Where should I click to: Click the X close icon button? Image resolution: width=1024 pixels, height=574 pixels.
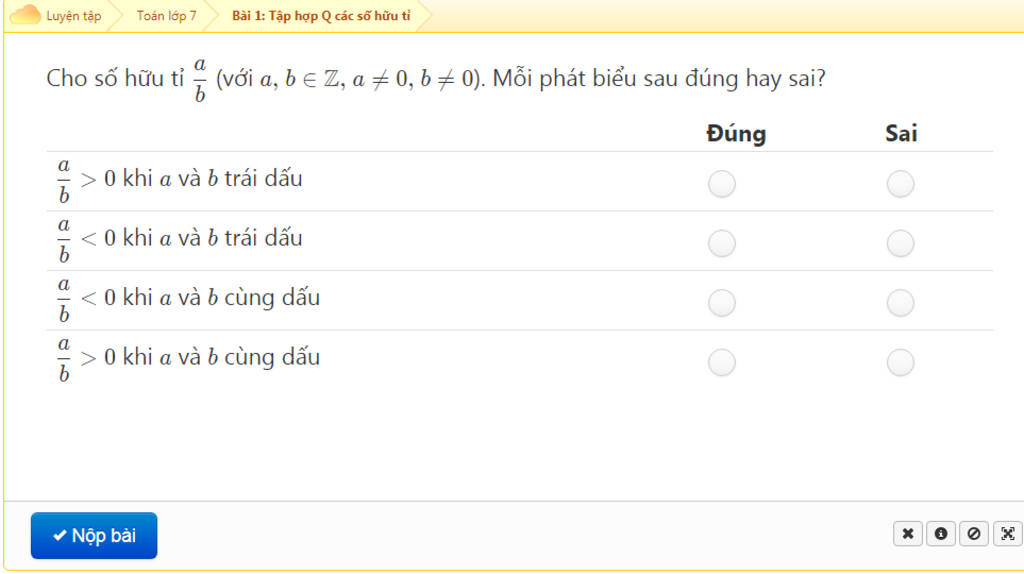pos(908,534)
